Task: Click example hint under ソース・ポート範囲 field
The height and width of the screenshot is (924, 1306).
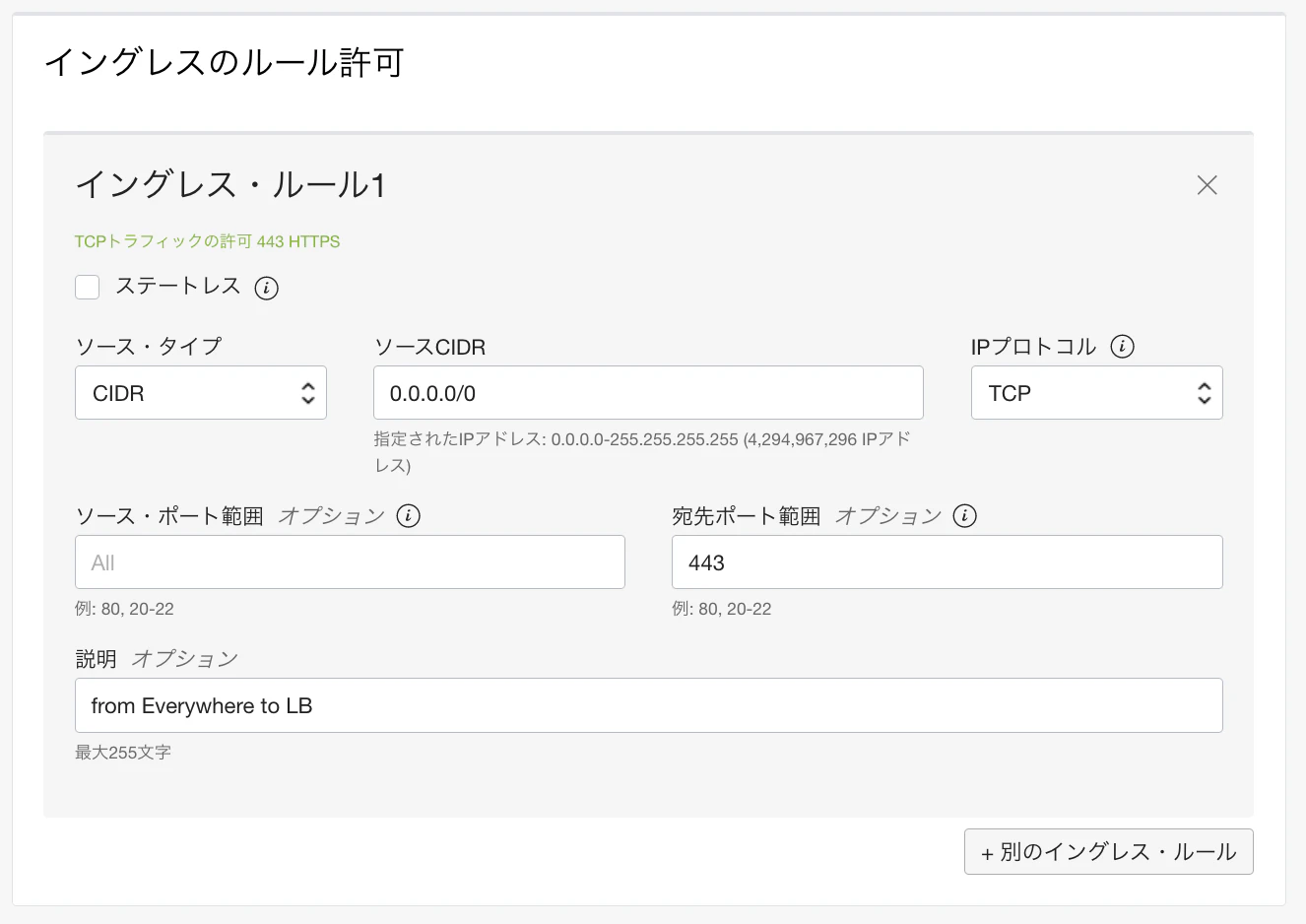Action: (124, 609)
